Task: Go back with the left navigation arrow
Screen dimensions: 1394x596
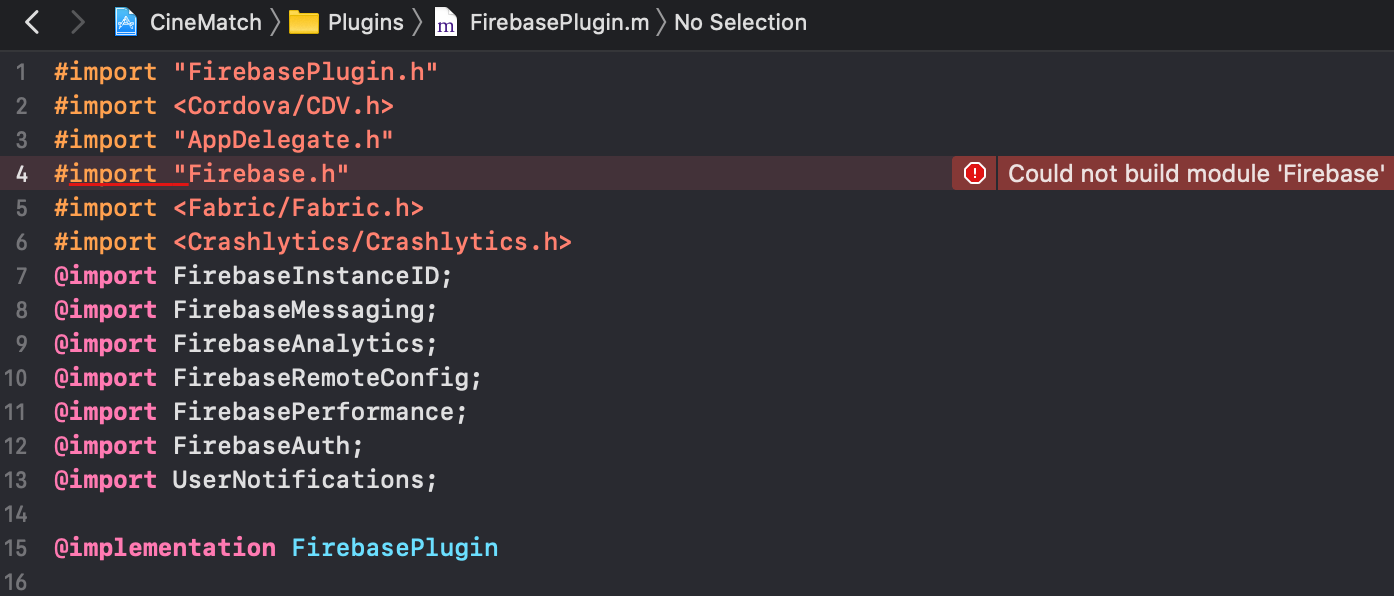Action: [x=32, y=22]
